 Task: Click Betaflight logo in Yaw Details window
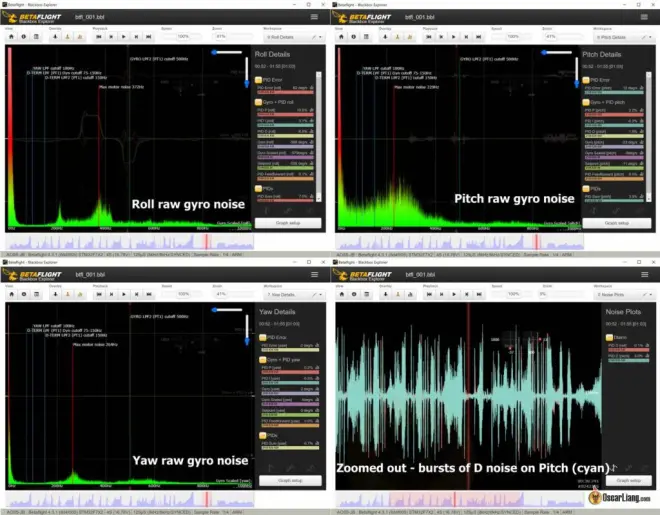pos(32,275)
